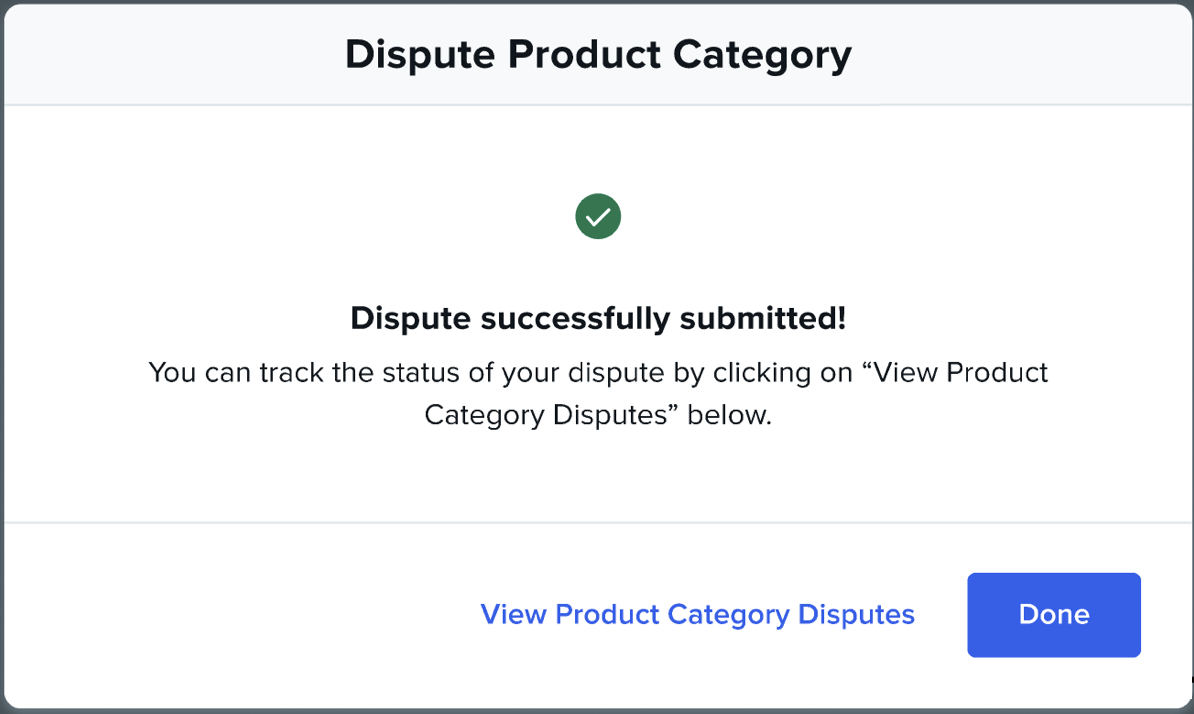Click the word "successfully" in the confirmation heading
The height and width of the screenshot is (714, 1194).
575,318
